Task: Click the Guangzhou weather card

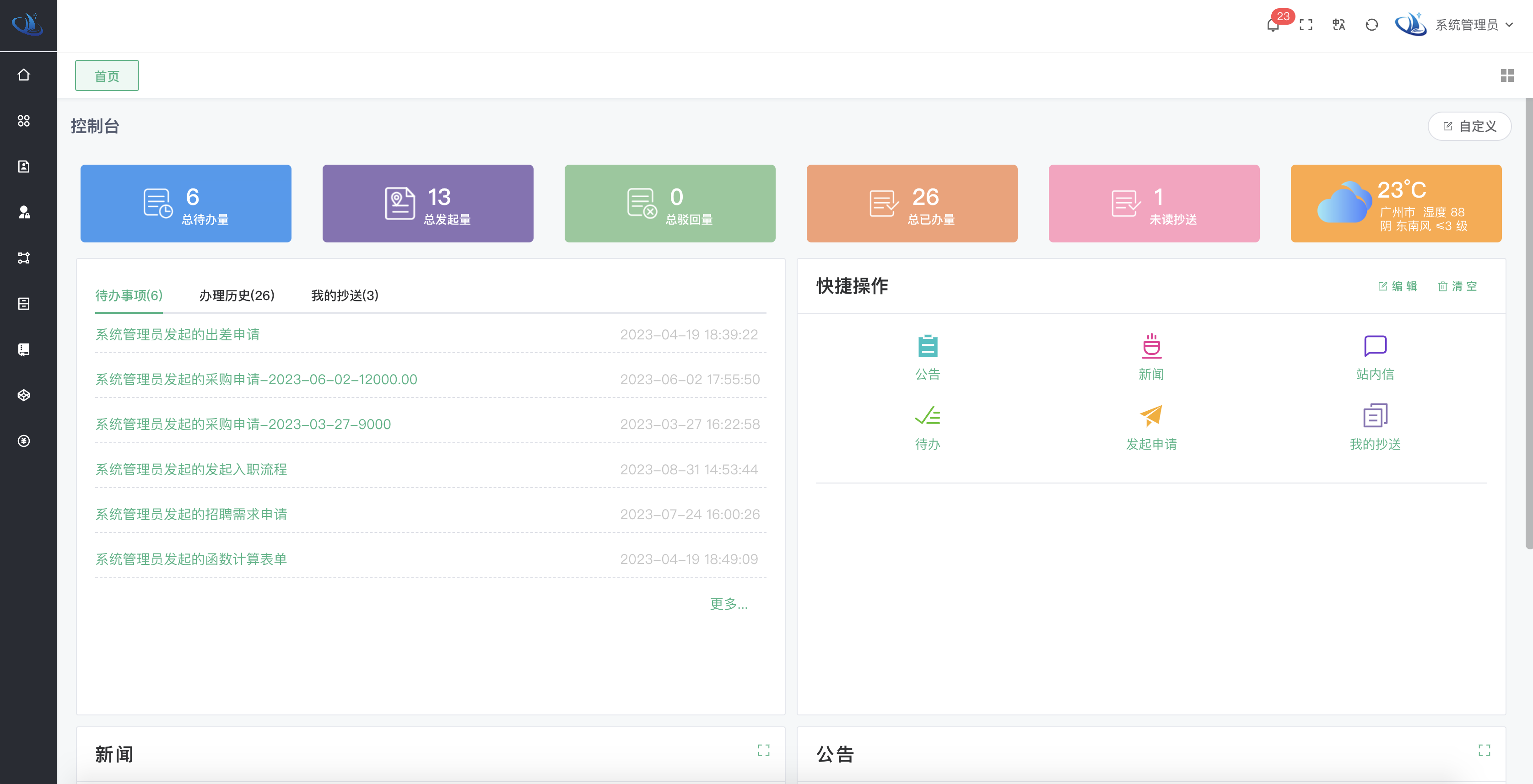Action: (x=1396, y=204)
